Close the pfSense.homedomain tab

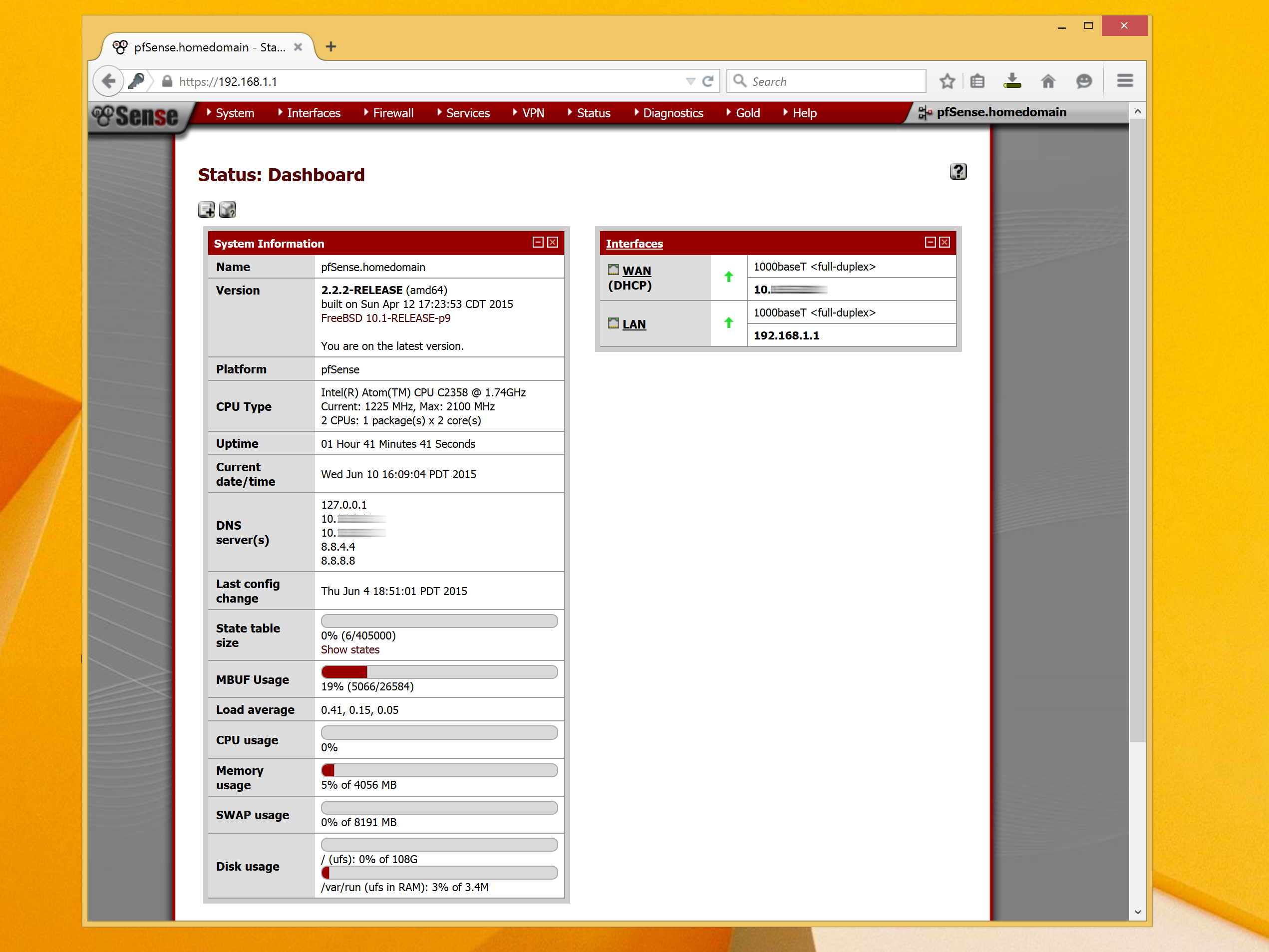pos(298,47)
